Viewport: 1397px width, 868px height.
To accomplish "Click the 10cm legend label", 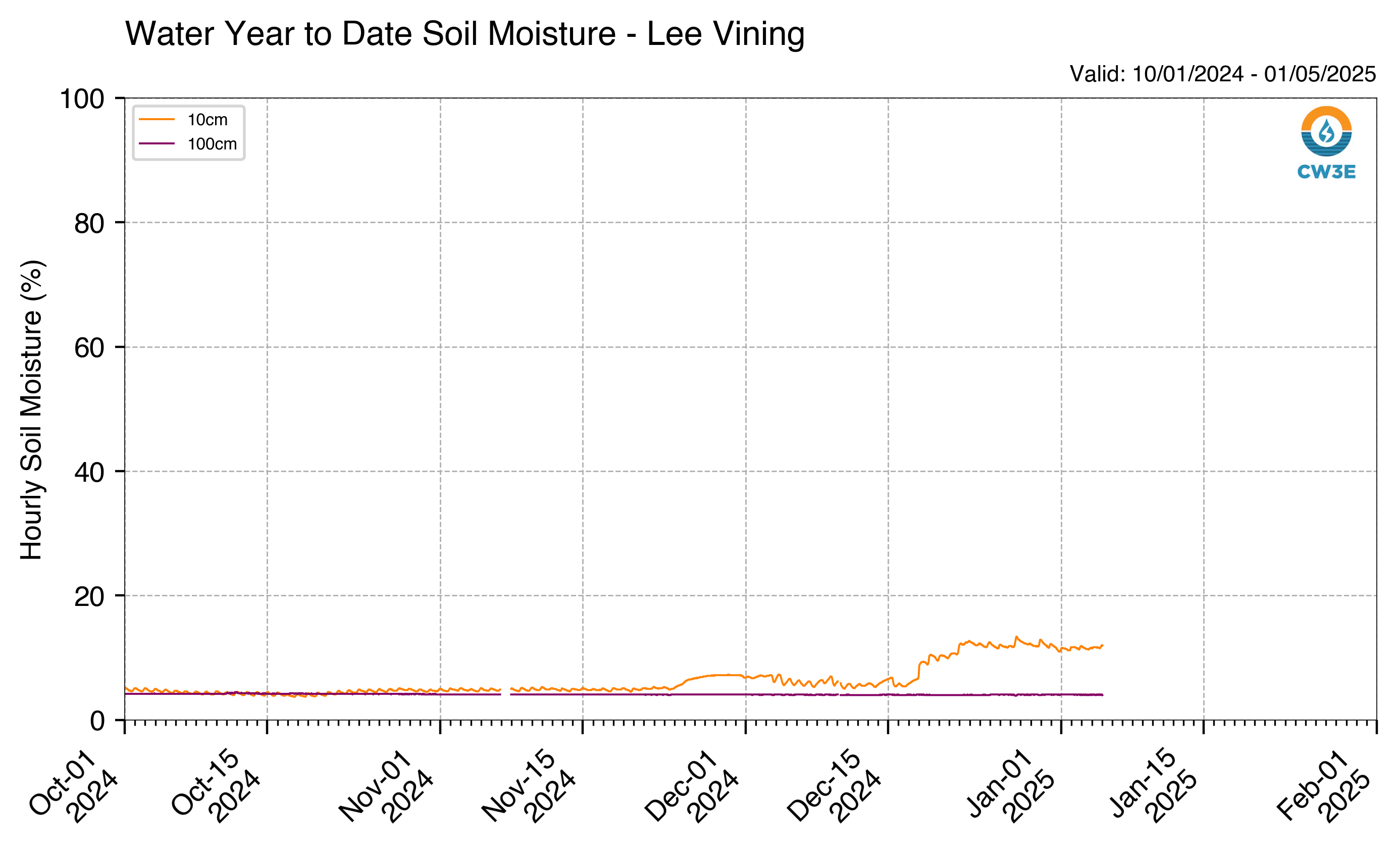I will coord(208,119).
